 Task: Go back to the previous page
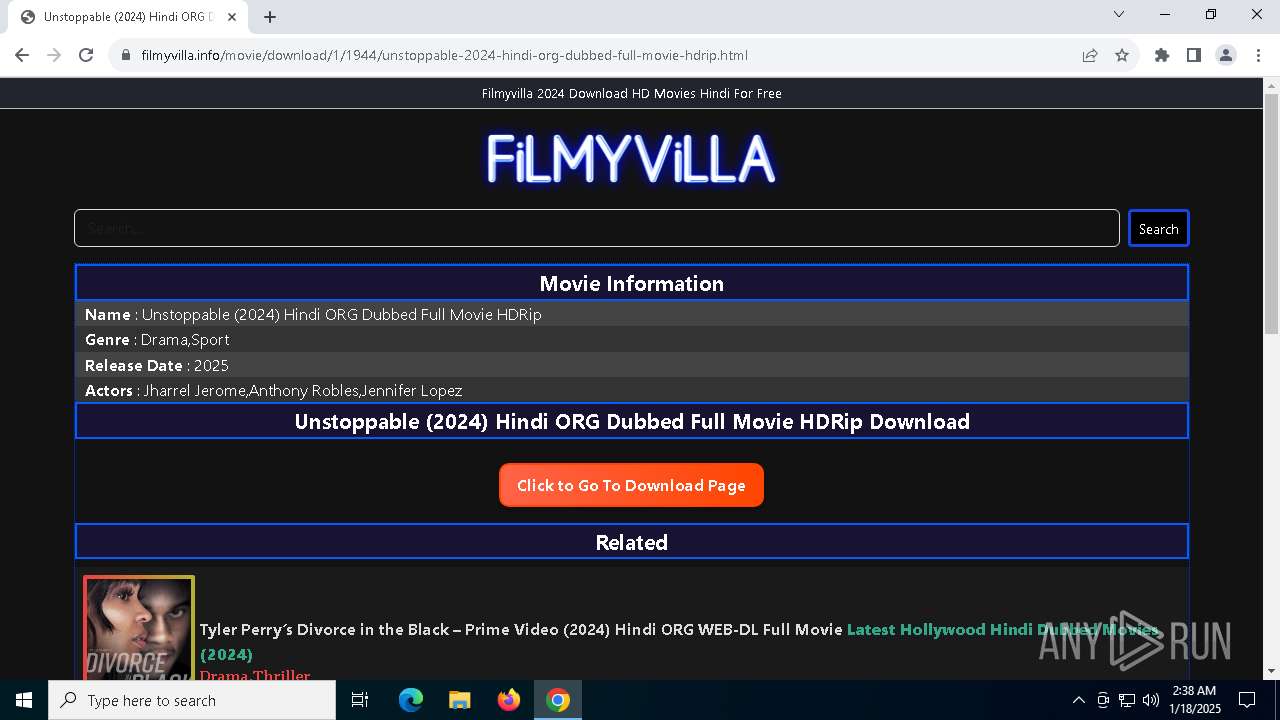tap(22, 55)
